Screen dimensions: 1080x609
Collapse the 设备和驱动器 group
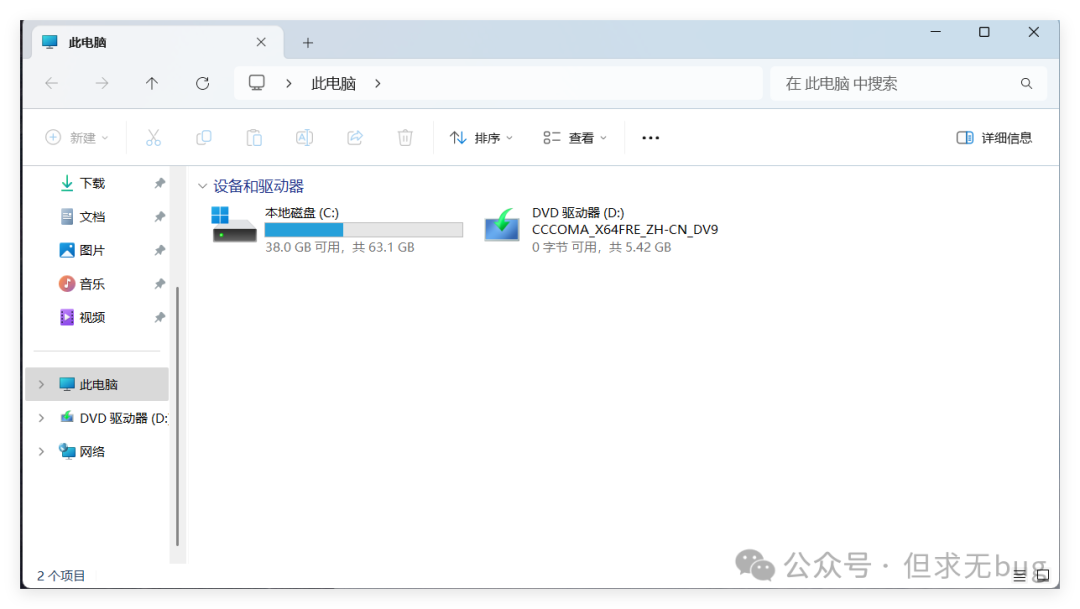(x=203, y=186)
